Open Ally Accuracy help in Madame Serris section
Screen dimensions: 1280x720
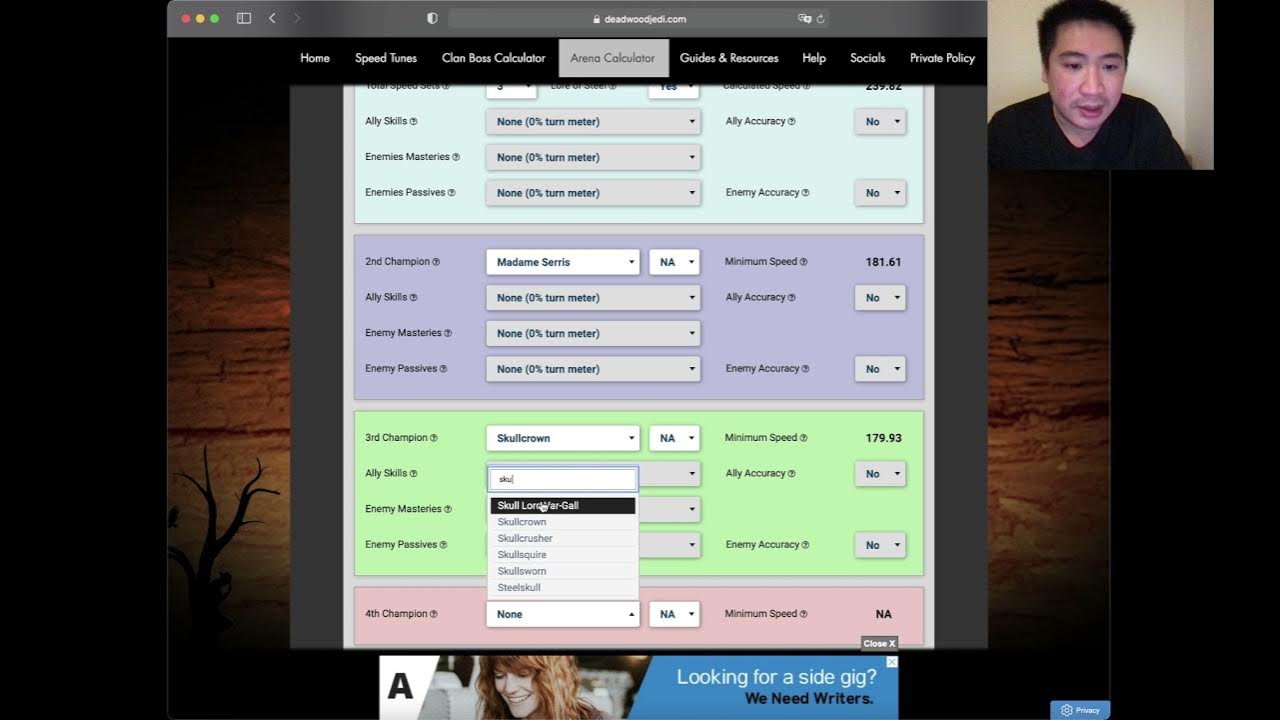point(791,298)
